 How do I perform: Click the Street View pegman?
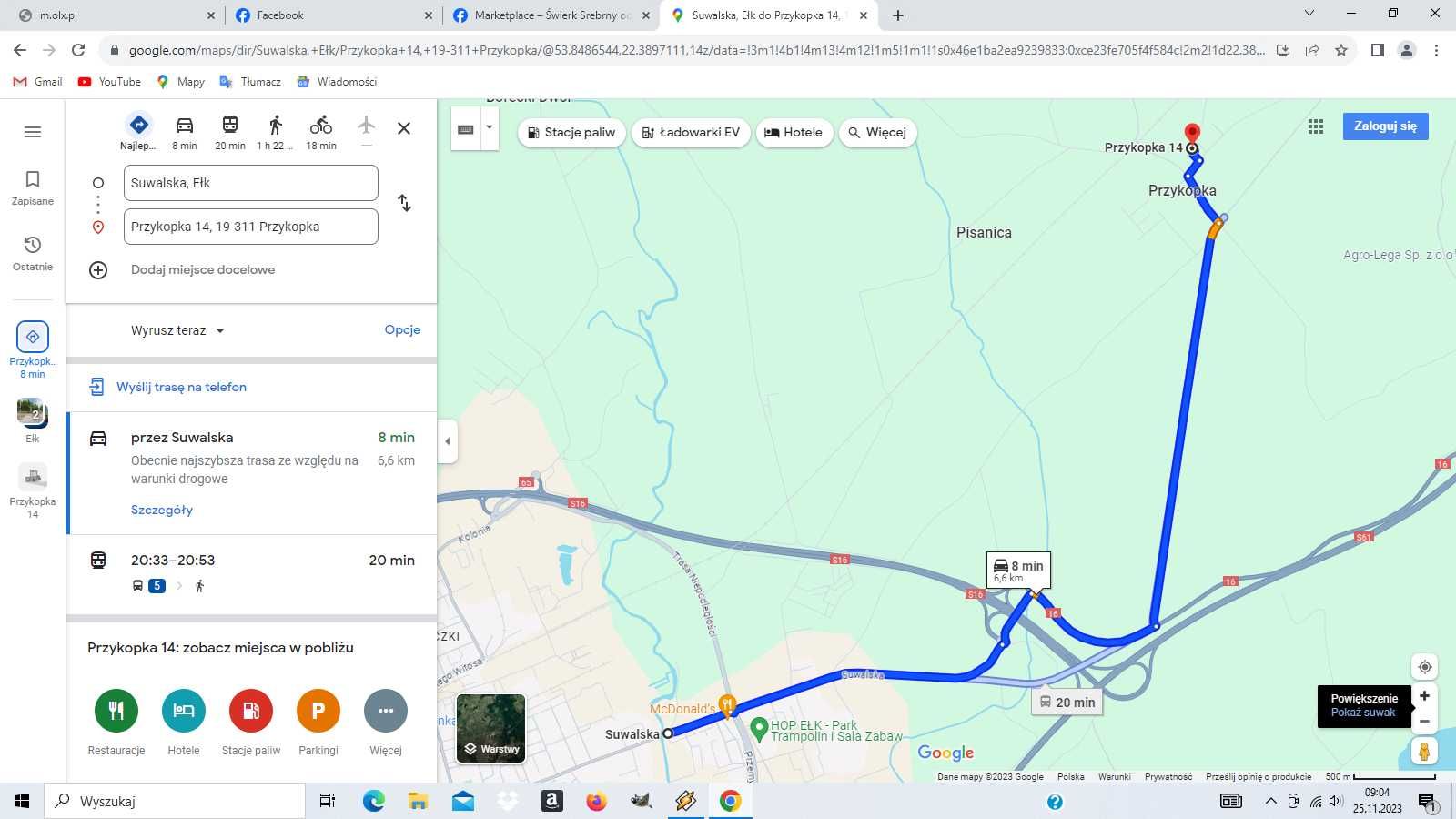pyautogui.click(x=1424, y=751)
